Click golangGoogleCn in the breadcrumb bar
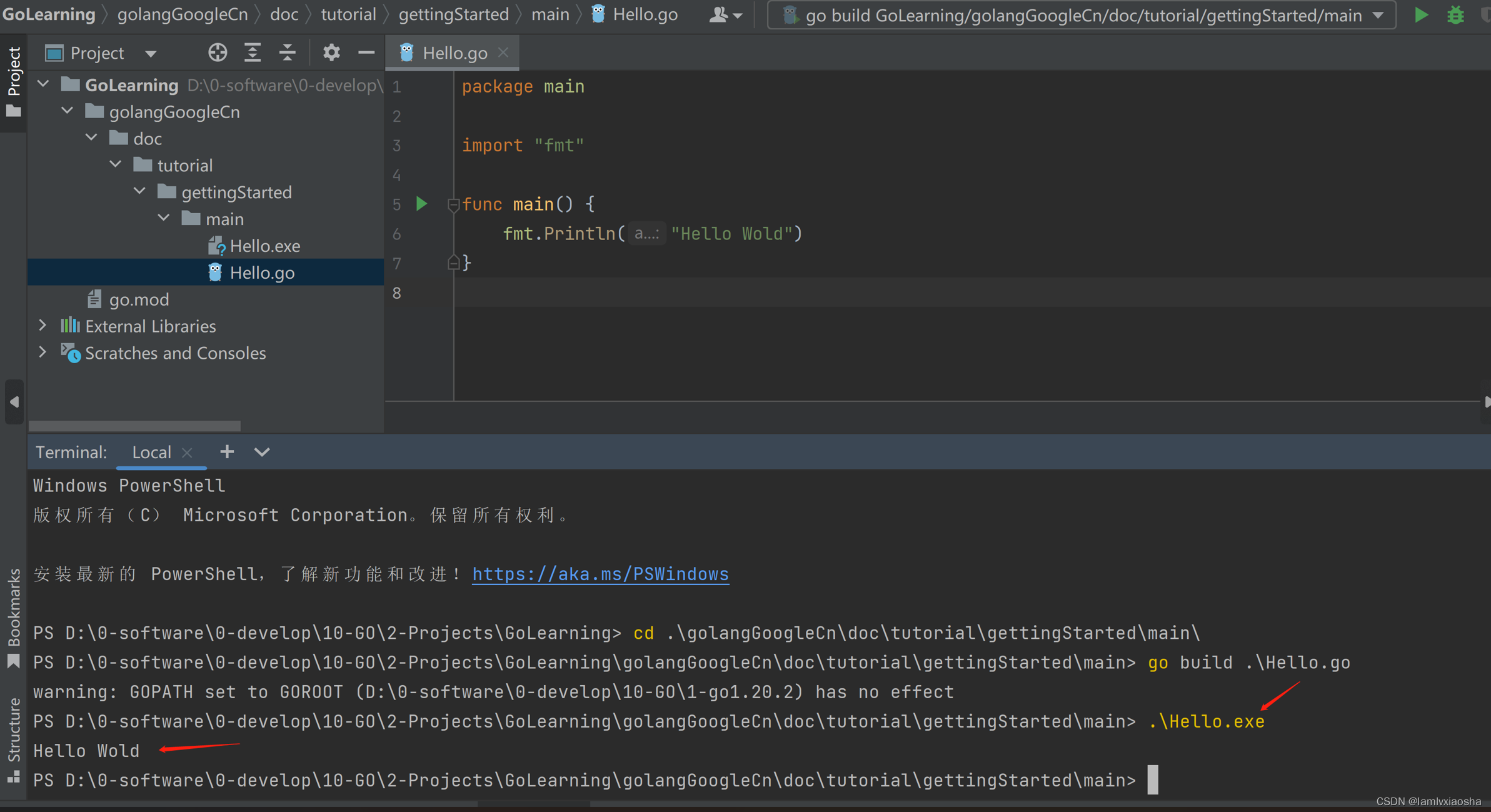The width and height of the screenshot is (1491, 812). click(183, 14)
